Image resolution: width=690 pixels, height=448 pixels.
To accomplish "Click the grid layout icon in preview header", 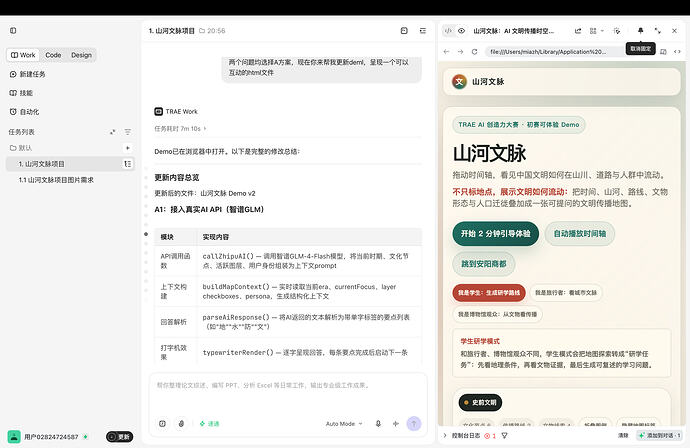I will pyautogui.click(x=593, y=31).
